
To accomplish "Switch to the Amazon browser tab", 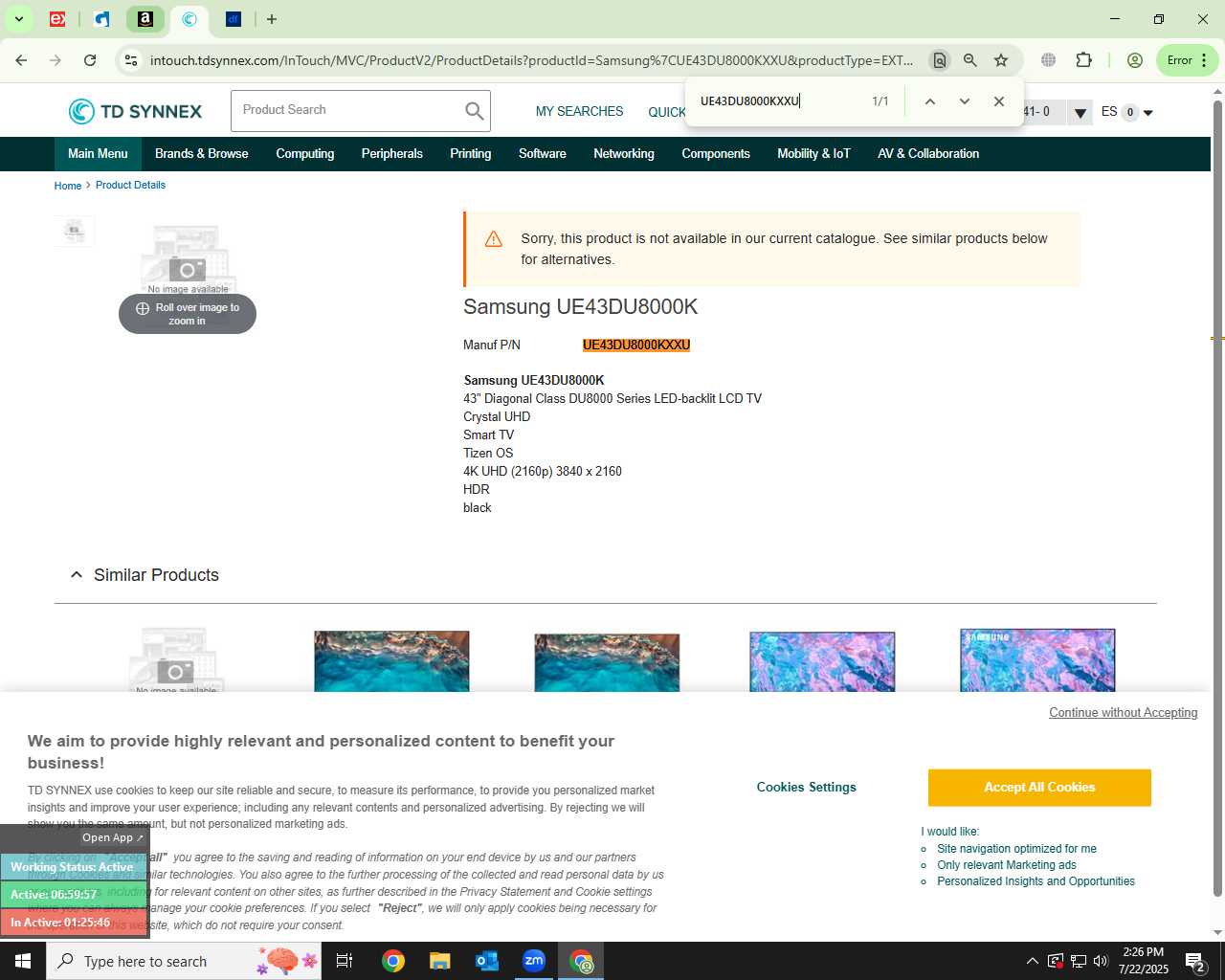I will click(x=145, y=19).
